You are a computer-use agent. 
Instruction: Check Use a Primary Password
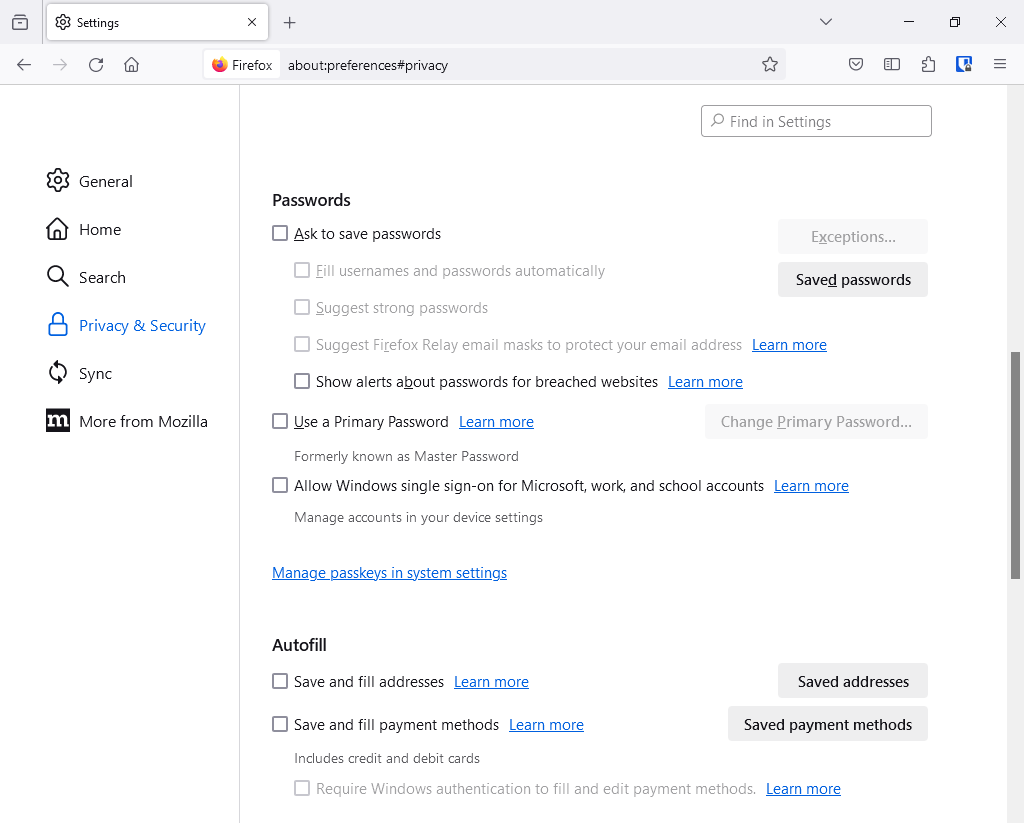click(x=280, y=422)
